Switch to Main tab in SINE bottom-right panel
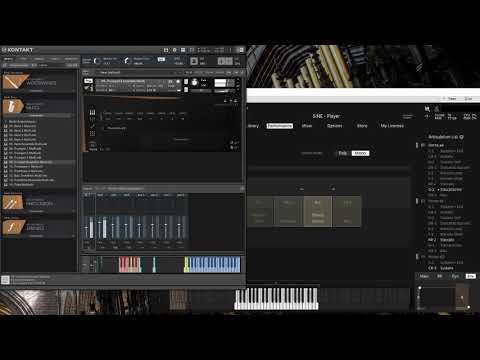The width and height of the screenshot is (480, 360). click(424, 276)
